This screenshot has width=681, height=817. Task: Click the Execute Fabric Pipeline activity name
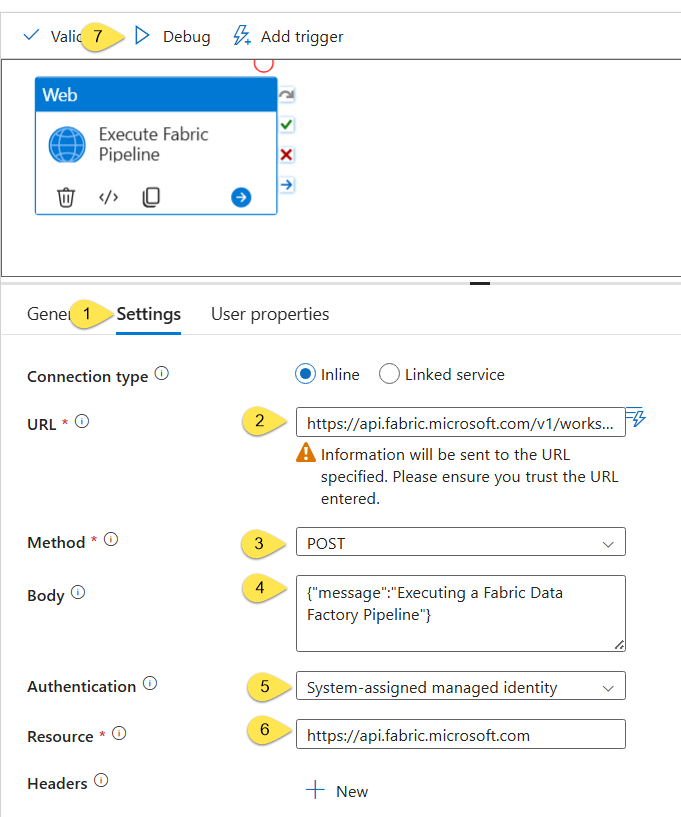click(154, 144)
